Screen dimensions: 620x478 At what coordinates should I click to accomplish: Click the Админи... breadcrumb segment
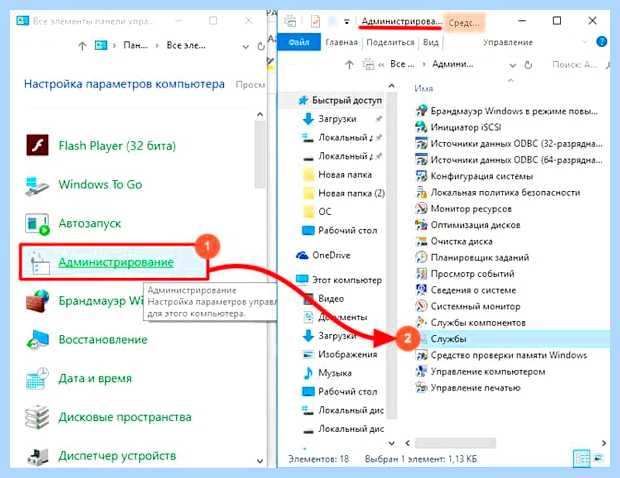(x=452, y=64)
